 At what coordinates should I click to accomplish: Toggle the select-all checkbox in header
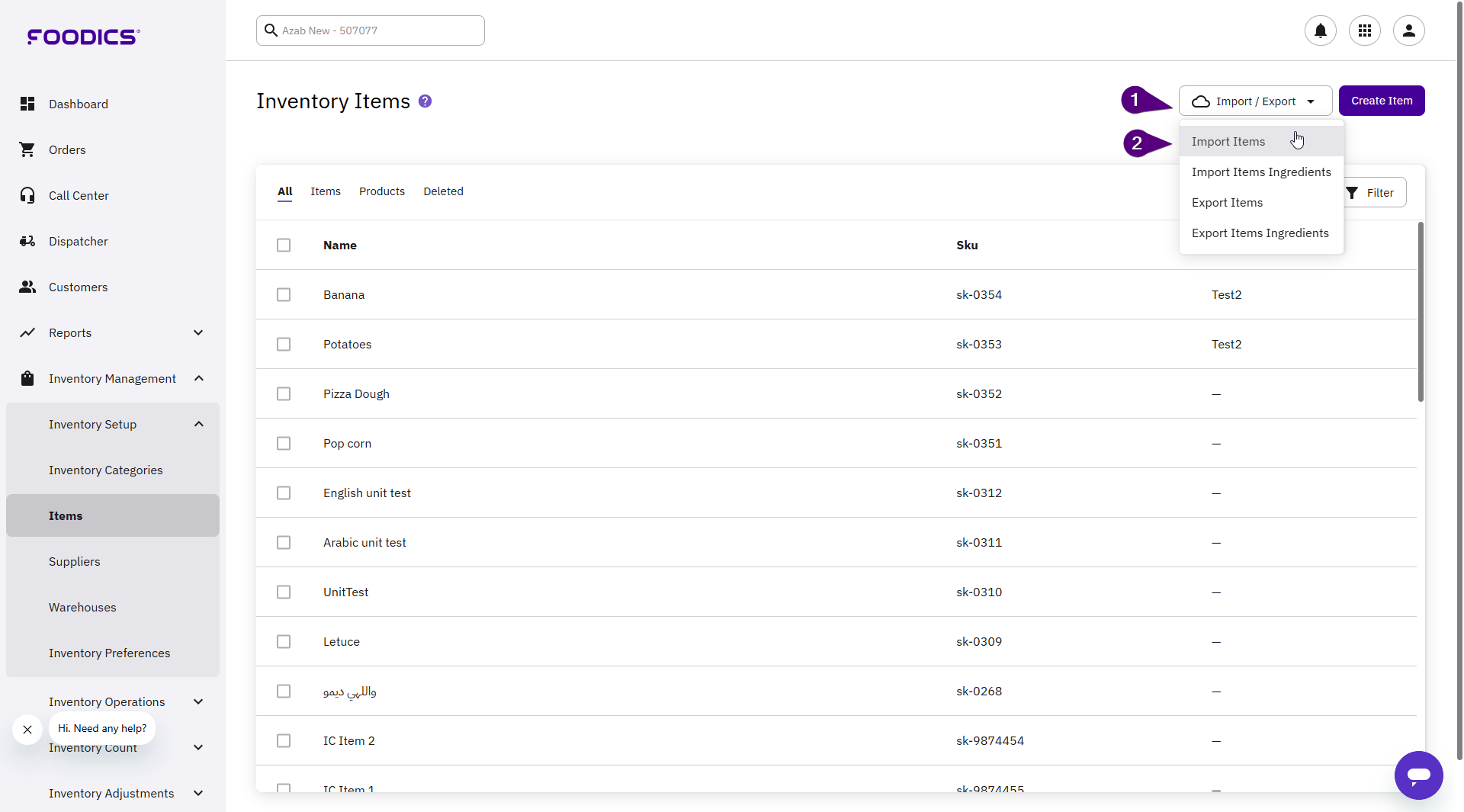(284, 246)
